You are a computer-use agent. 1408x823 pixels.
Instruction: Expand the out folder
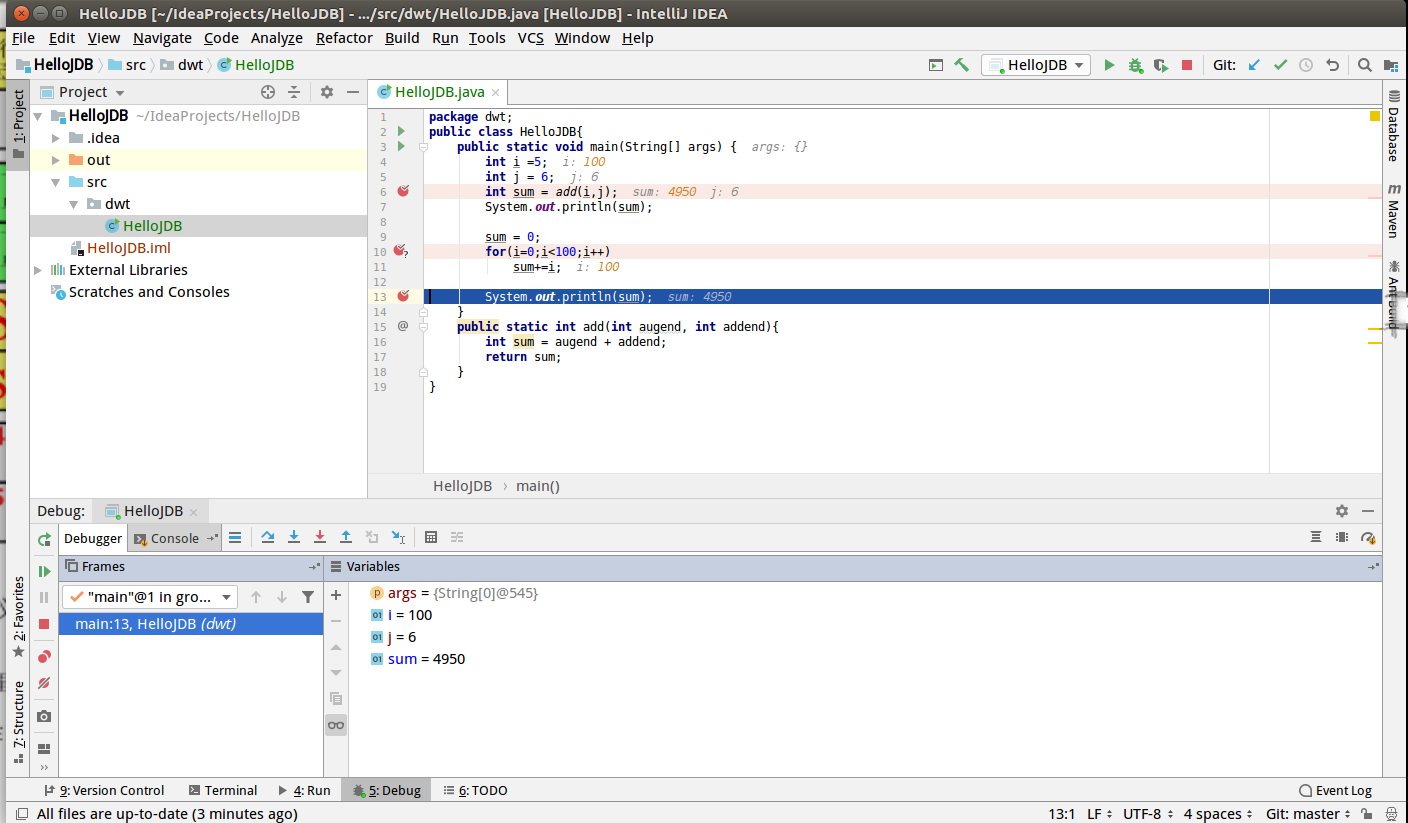(x=55, y=160)
